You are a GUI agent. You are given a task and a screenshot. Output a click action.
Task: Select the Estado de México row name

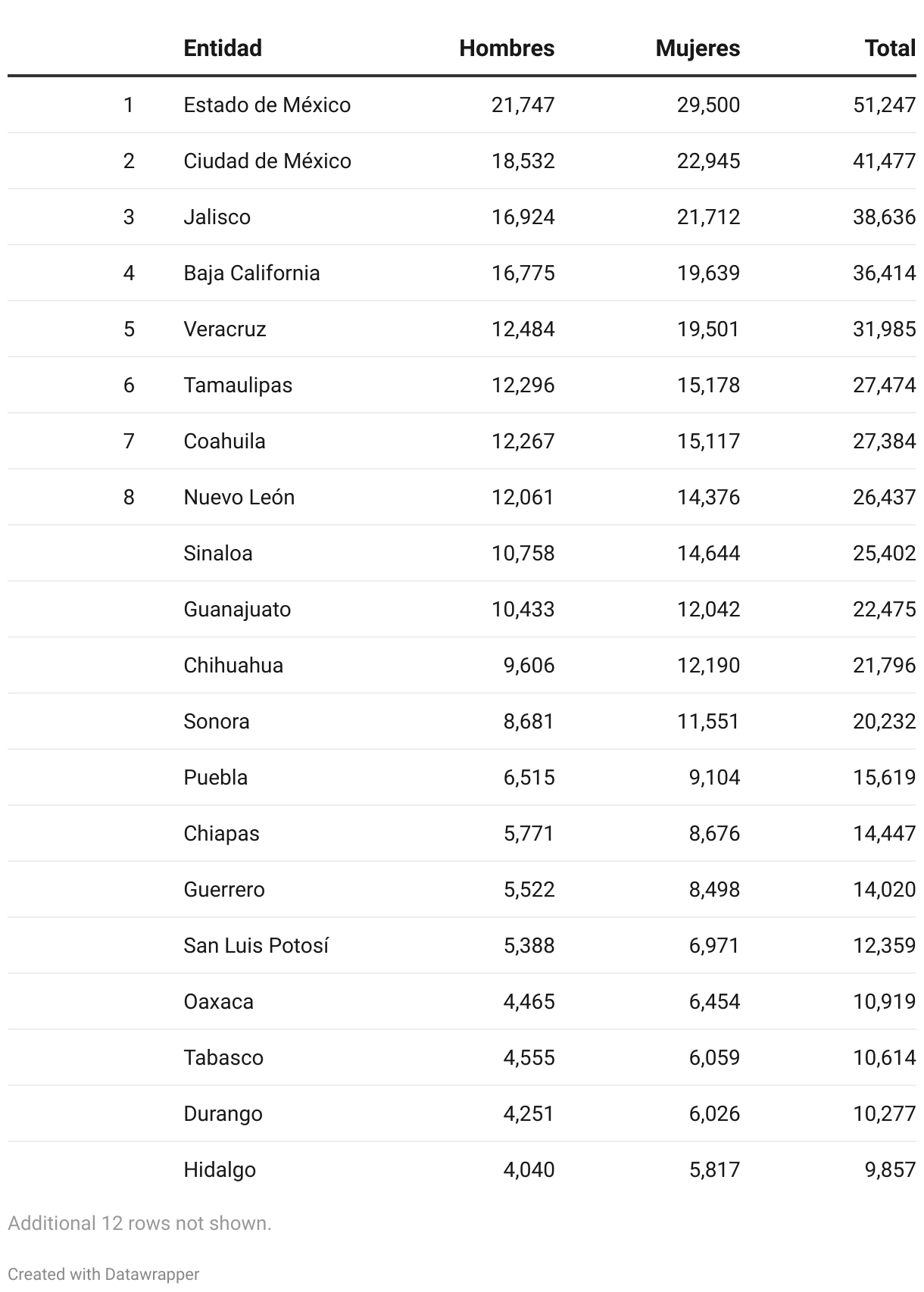click(x=267, y=105)
